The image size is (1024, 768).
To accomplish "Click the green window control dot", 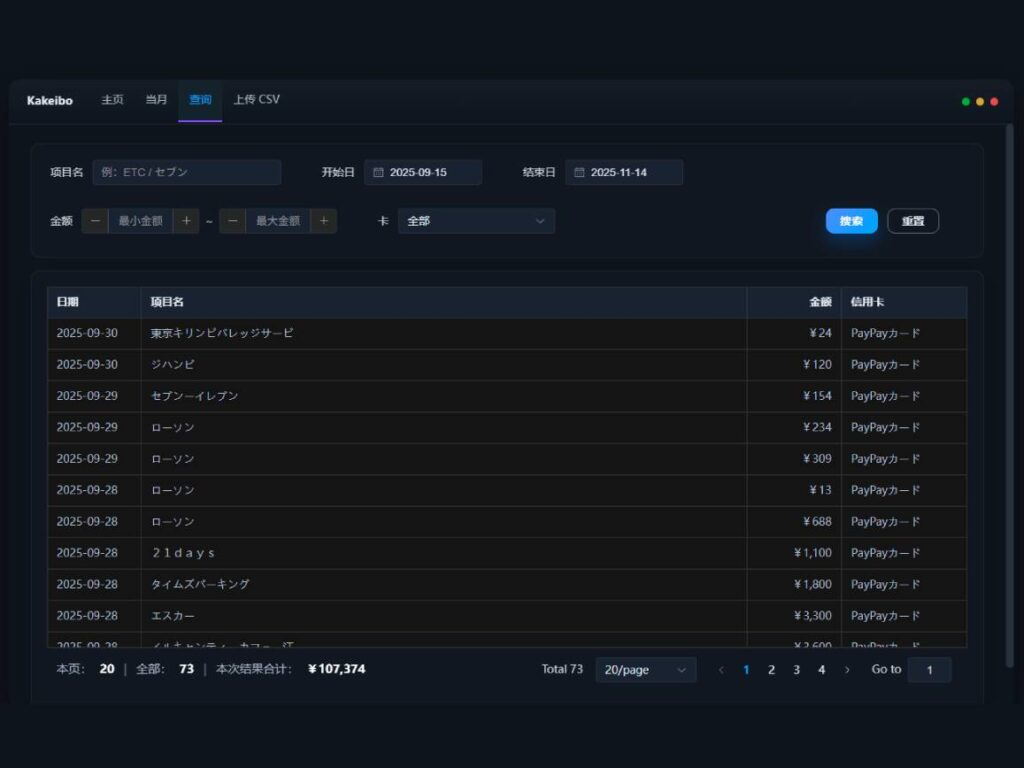I will coord(965,102).
